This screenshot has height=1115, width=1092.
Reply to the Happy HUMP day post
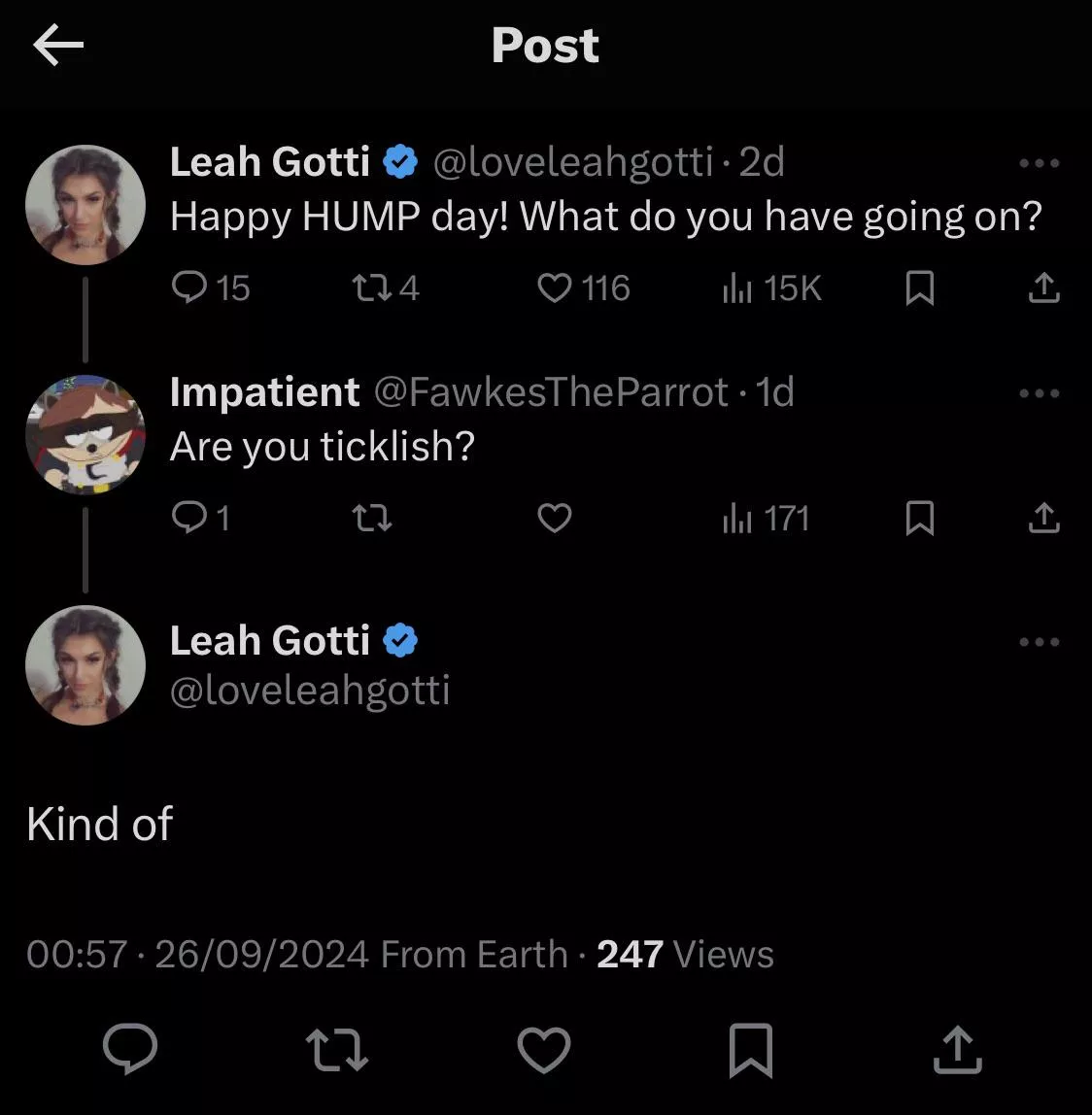[x=187, y=288]
